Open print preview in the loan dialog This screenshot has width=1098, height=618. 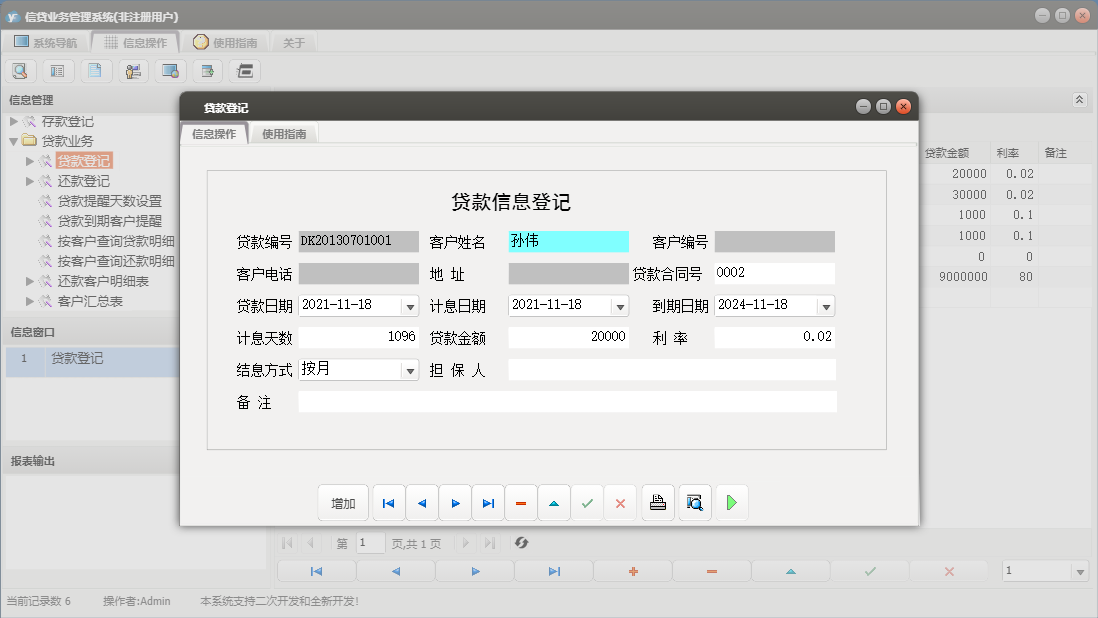(694, 503)
